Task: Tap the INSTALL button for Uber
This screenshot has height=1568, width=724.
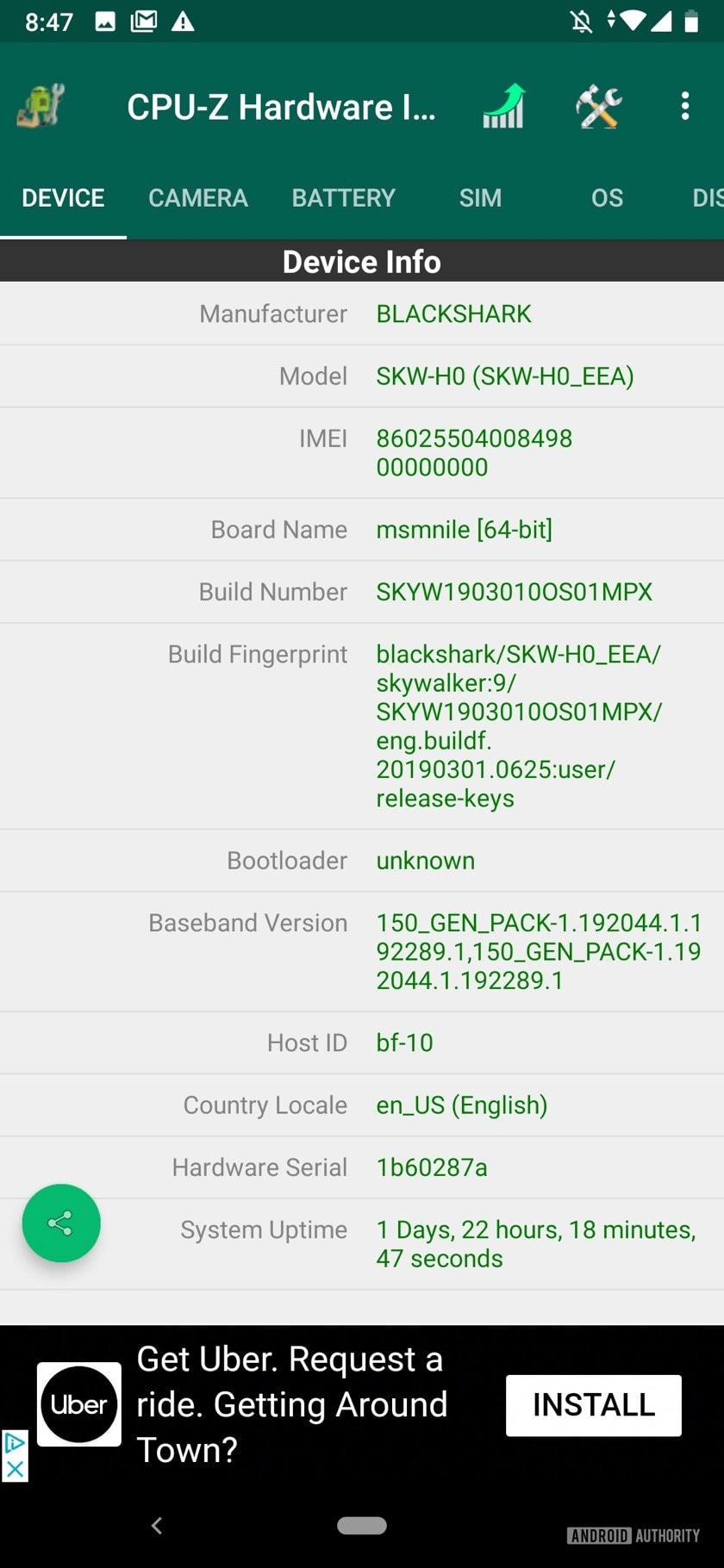Action: 593,1405
